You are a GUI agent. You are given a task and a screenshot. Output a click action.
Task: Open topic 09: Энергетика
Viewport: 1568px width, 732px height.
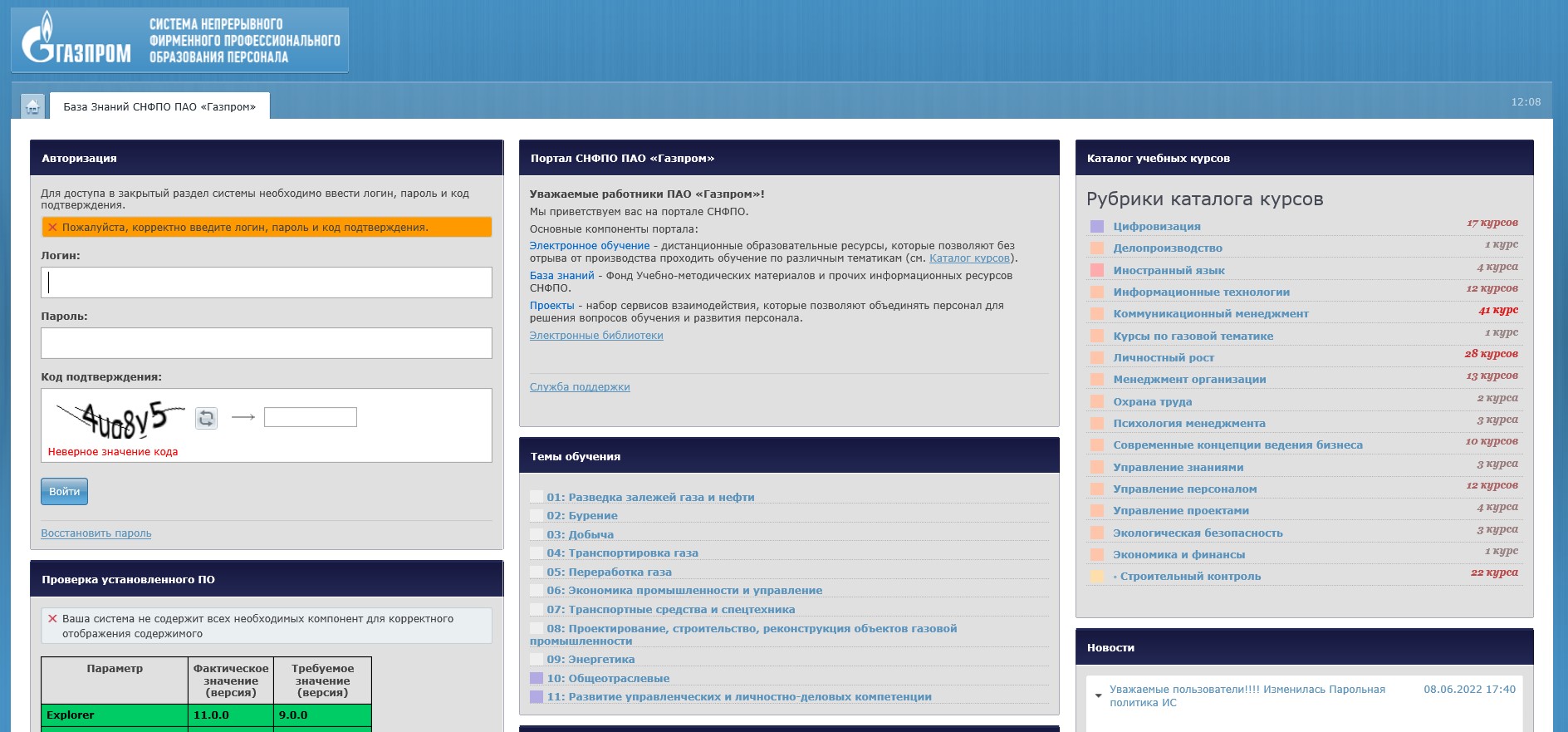[x=590, y=660]
